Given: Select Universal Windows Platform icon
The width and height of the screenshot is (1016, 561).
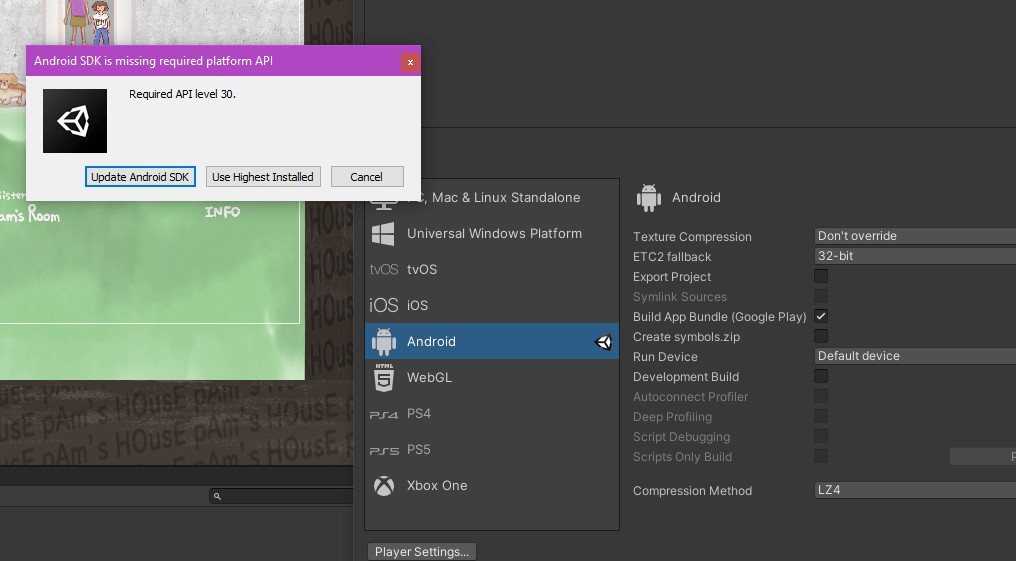Looking at the screenshot, I should (x=383, y=234).
